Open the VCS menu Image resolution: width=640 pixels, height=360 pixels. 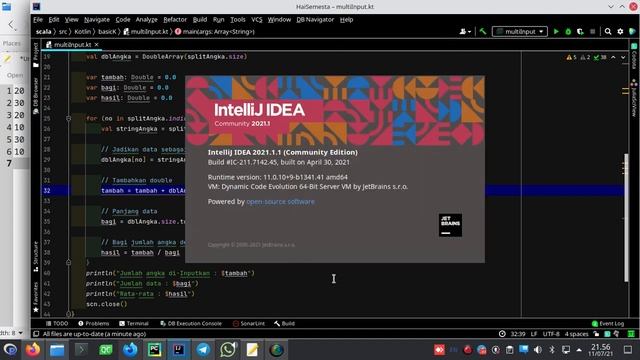click(256, 20)
